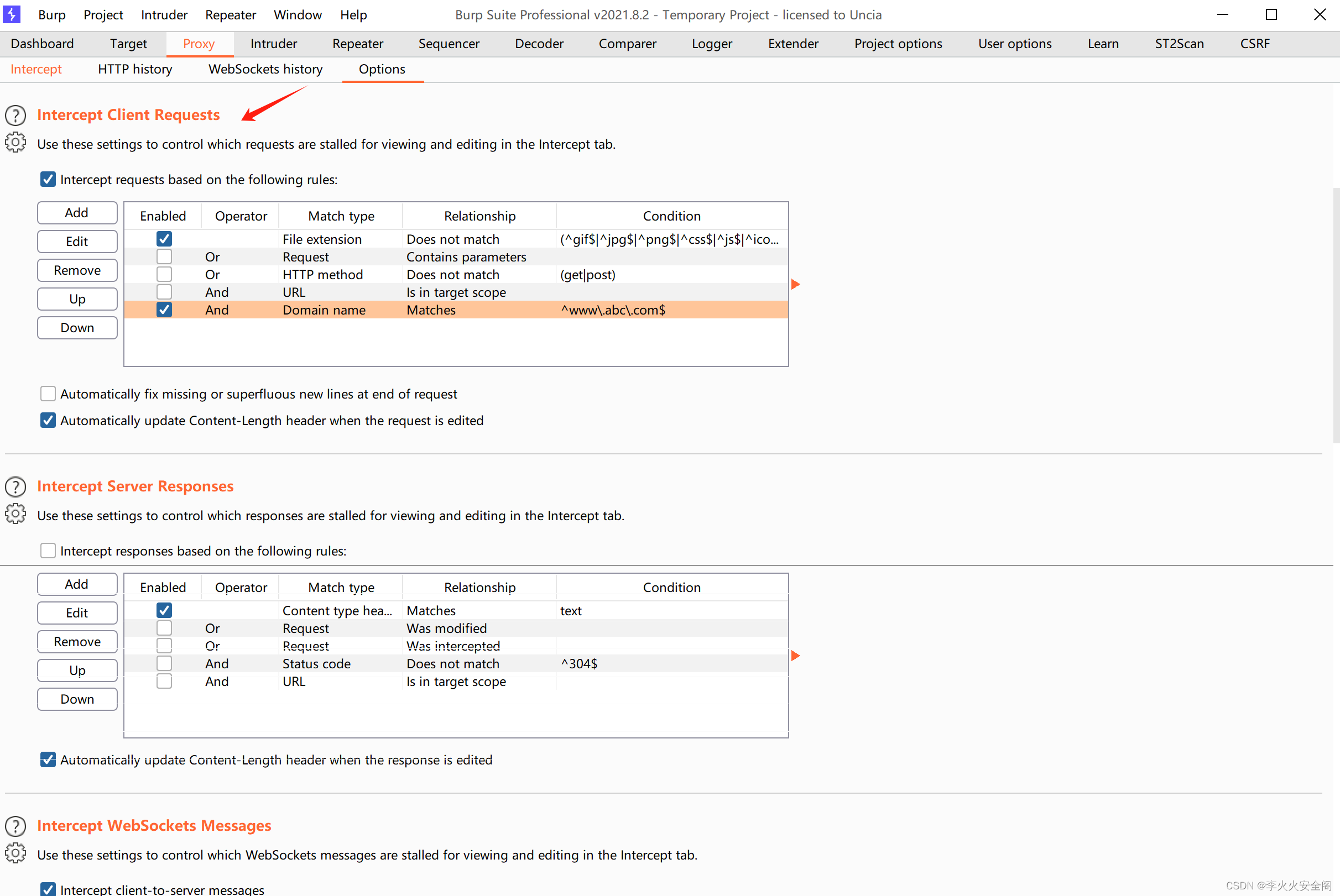Click the Burp menu icon
Viewport: 1340px width, 896px height.
[x=13, y=14]
